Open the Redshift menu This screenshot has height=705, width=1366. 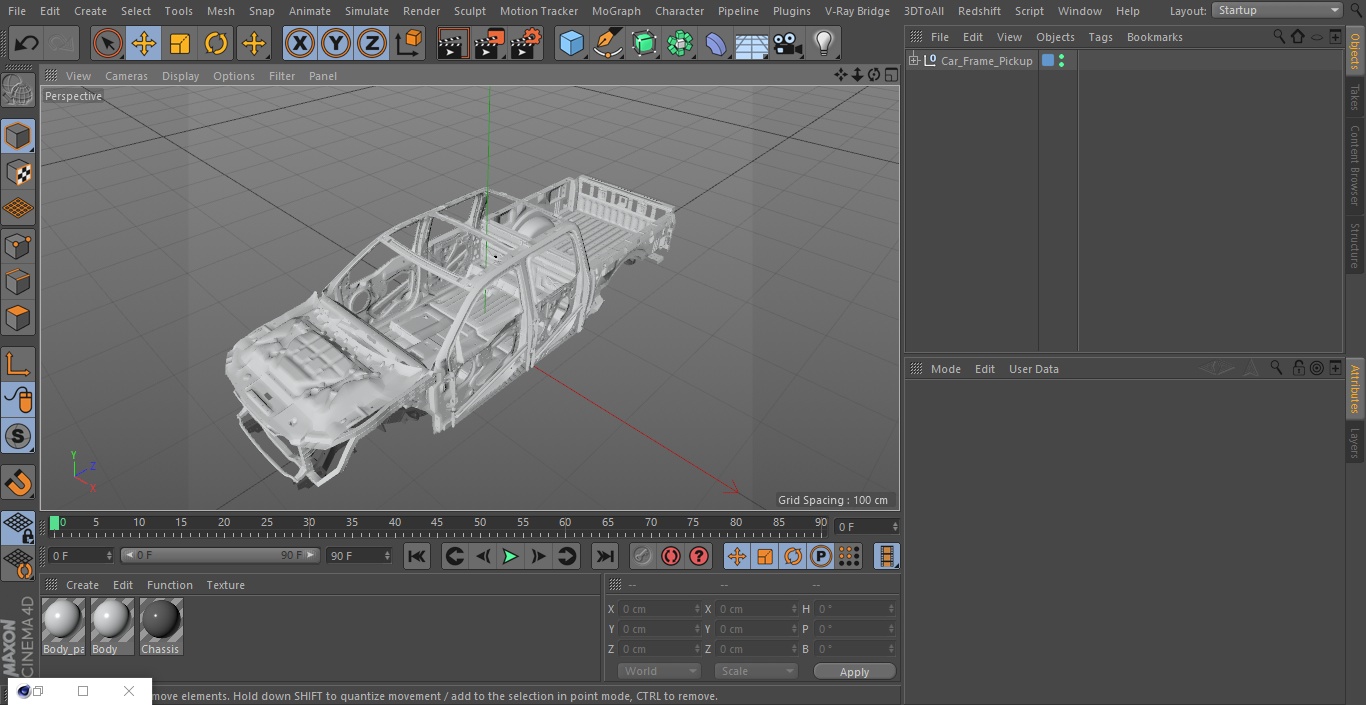click(979, 11)
